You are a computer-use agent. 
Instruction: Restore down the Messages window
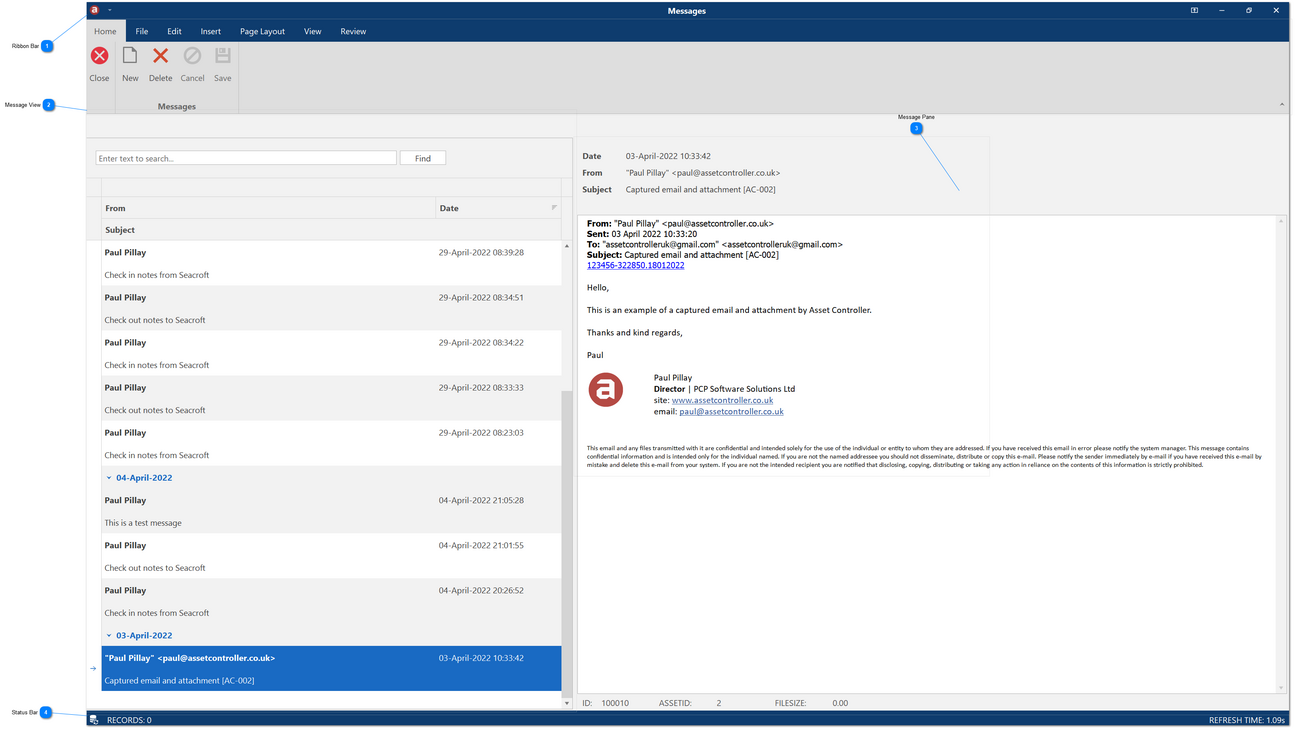tap(1248, 10)
